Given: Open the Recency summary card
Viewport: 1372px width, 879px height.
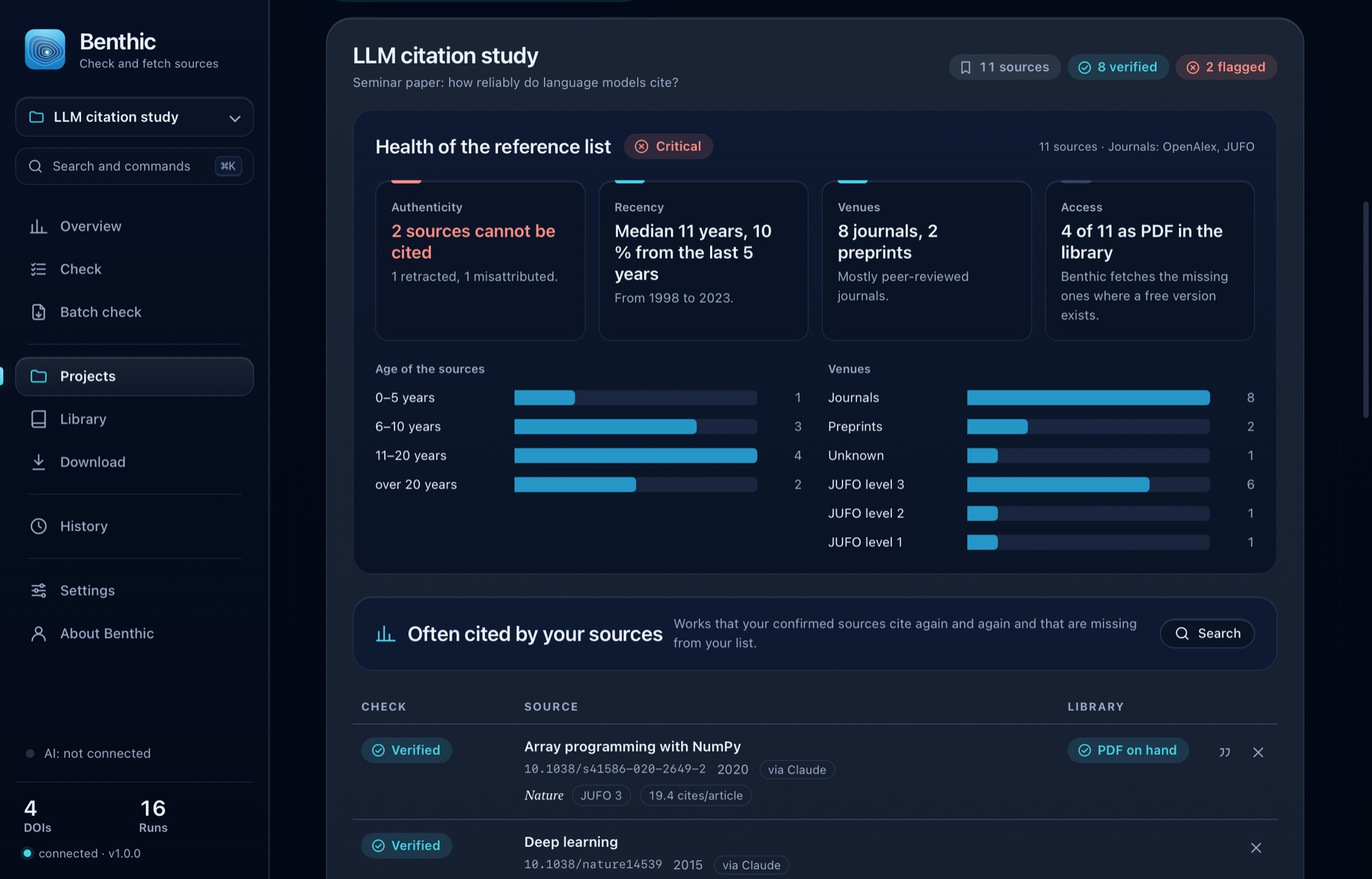Looking at the screenshot, I should point(703,261).
